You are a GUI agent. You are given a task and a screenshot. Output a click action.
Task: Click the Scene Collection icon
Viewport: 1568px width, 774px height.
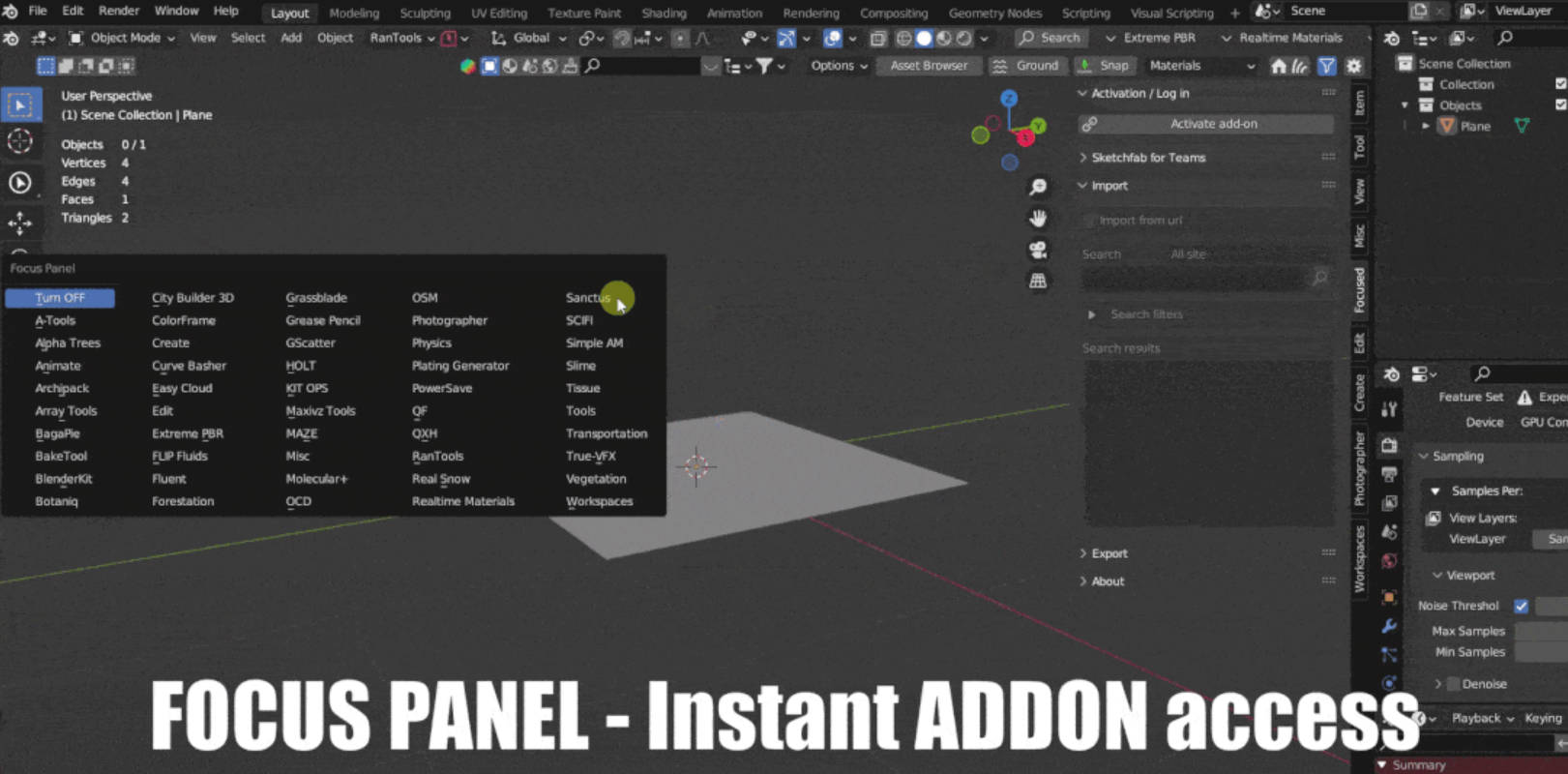(1405, 63)
